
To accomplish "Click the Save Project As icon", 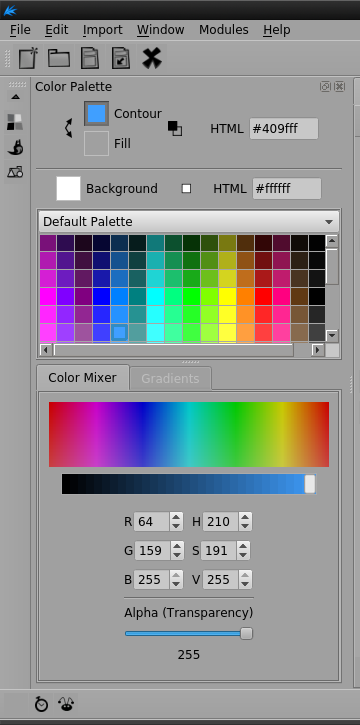I will pos(121,58).
